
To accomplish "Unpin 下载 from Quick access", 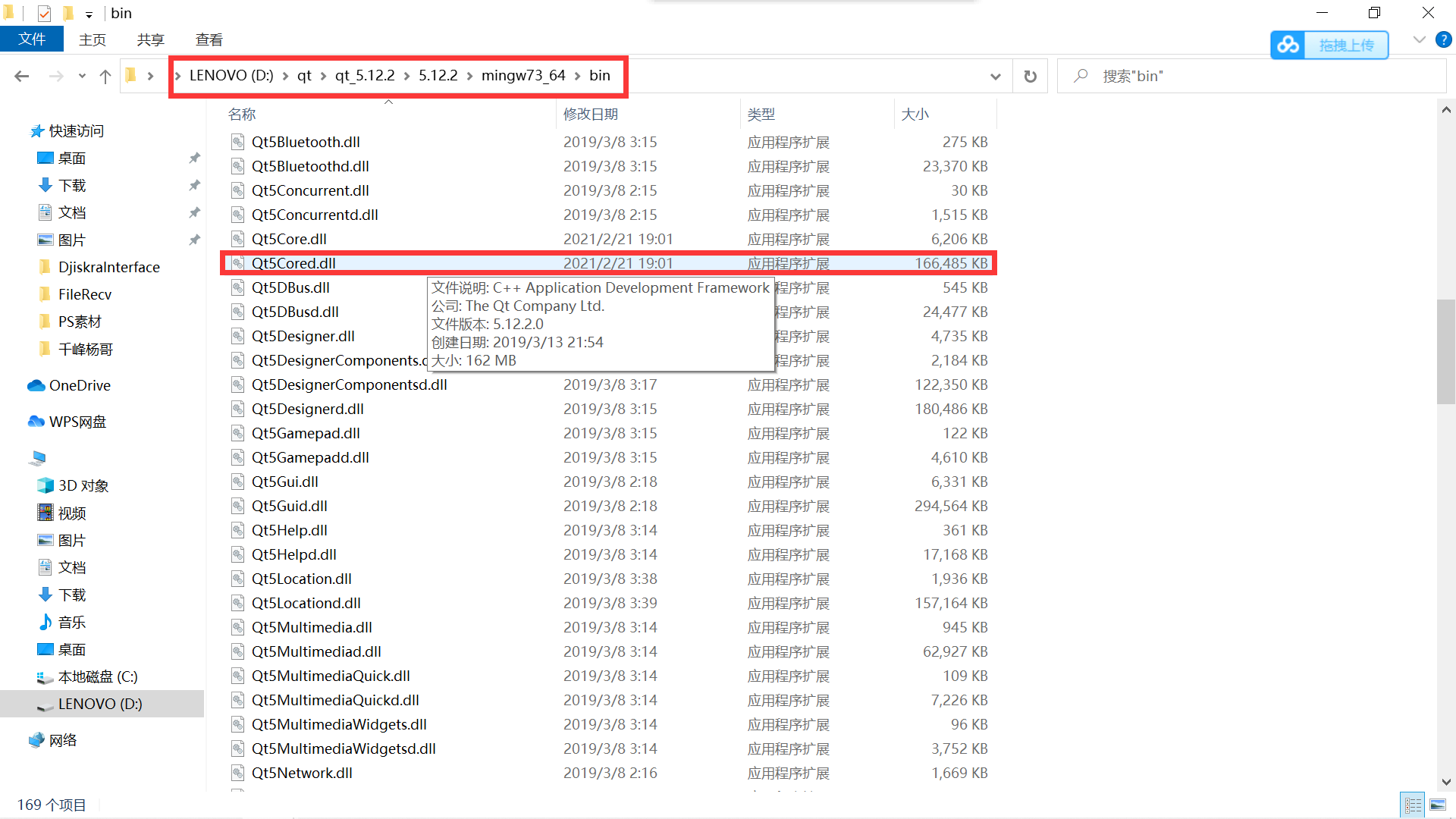I will point(195,185).
